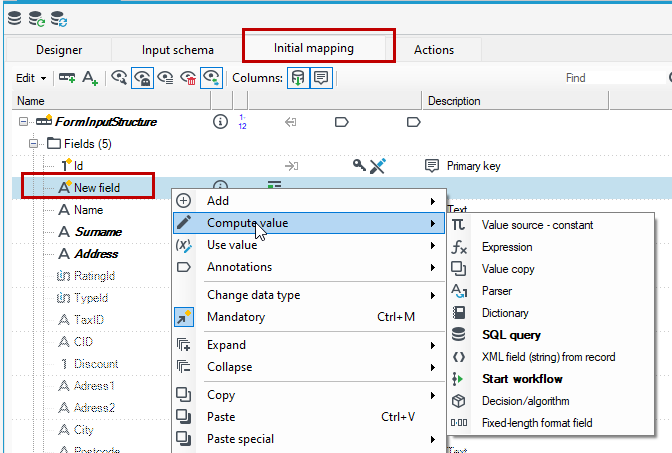
Task: Expand the Annotations submenu arrow
Action: (x=433, y=267)
